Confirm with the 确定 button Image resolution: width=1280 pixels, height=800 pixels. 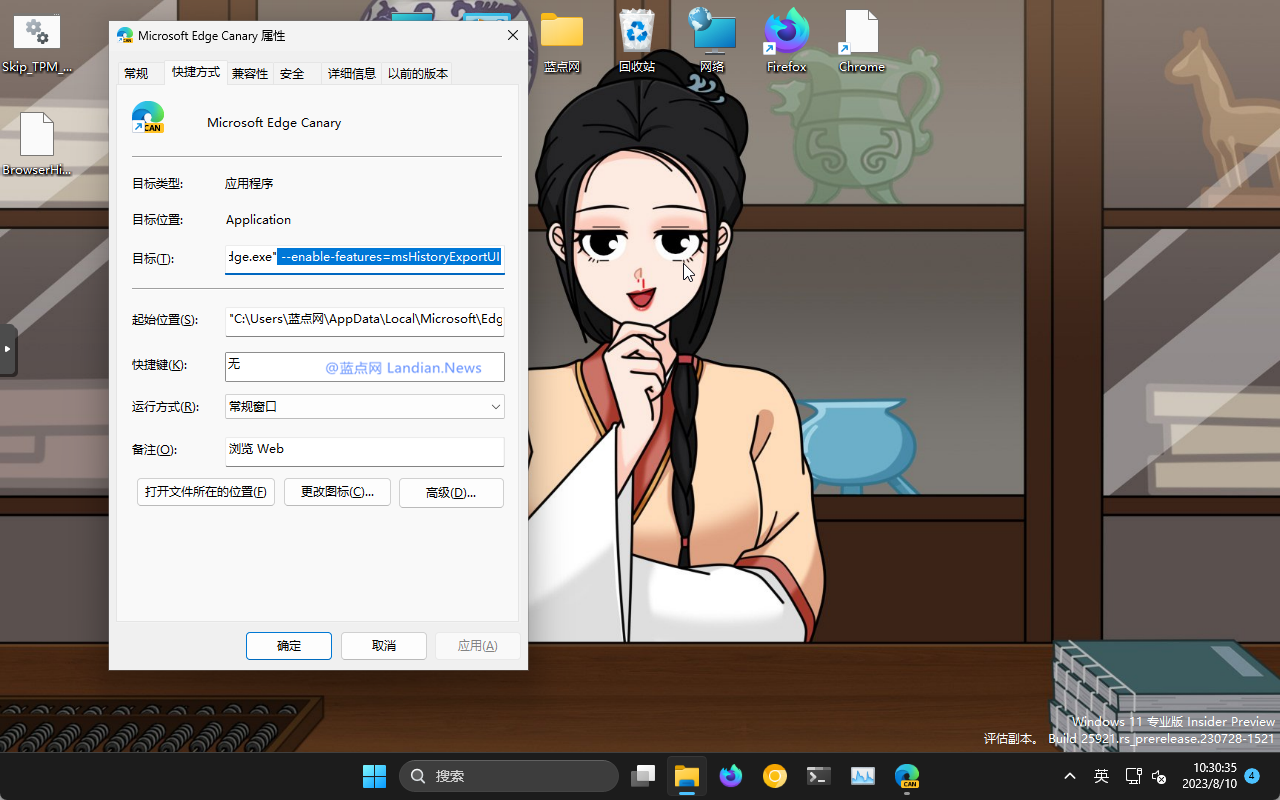click(x=289, y=646)
